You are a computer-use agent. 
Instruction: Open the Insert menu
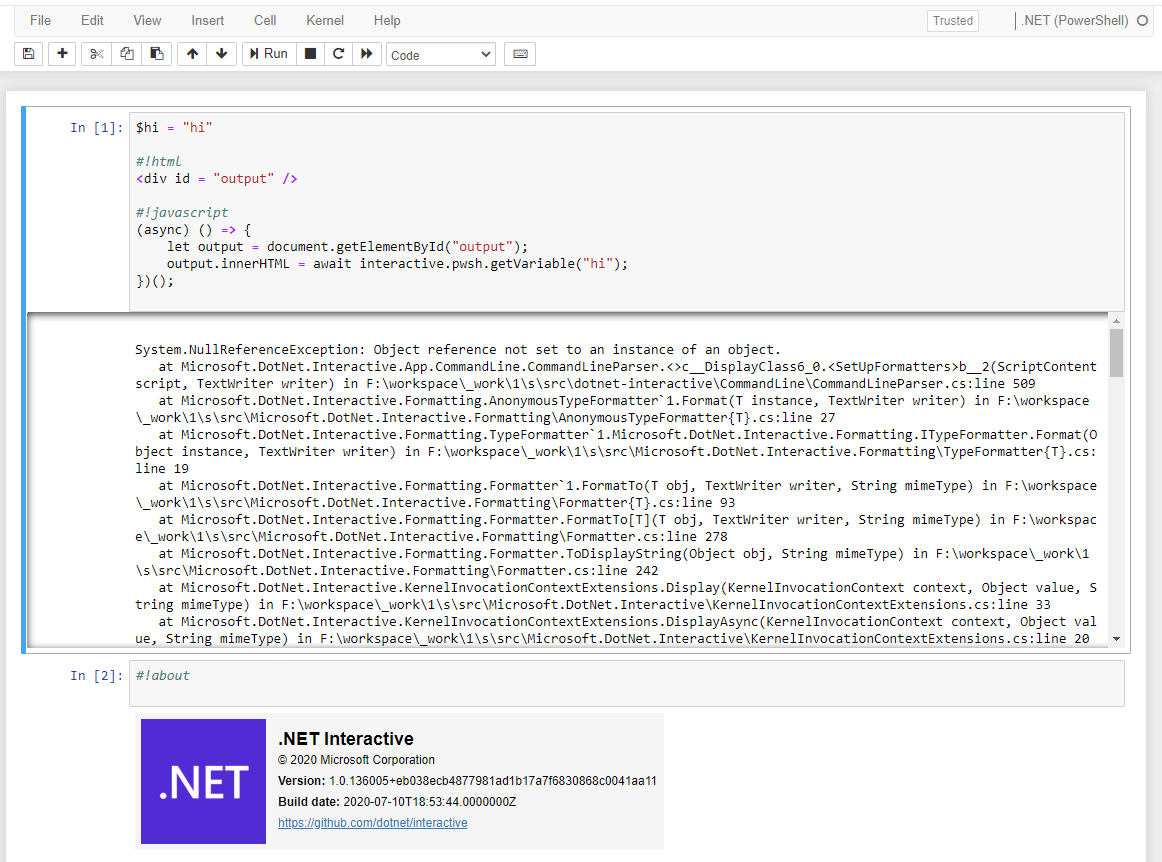point(207,20)
